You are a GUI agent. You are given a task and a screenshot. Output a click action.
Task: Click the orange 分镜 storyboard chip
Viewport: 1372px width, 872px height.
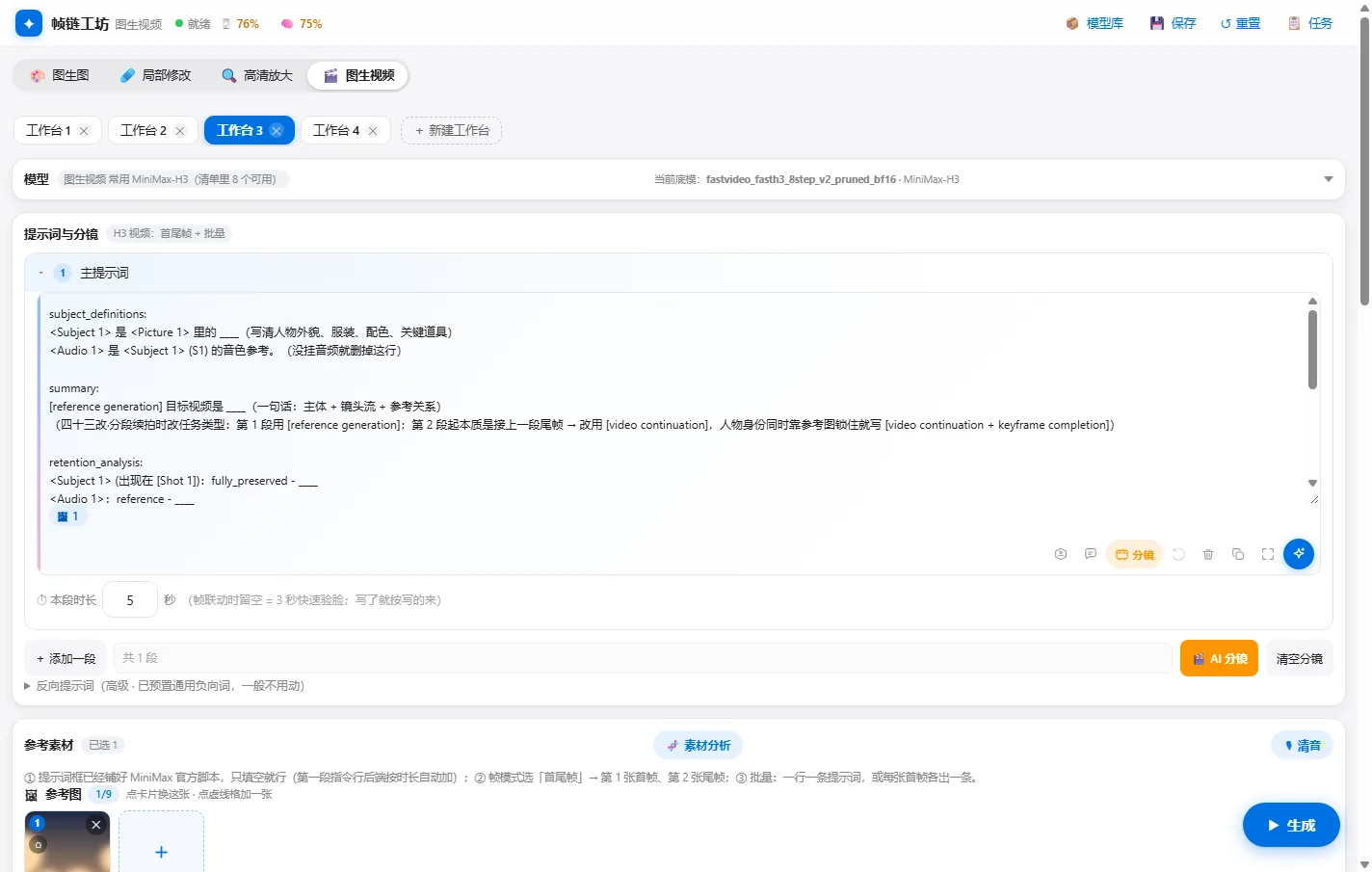click(1134, 554)
